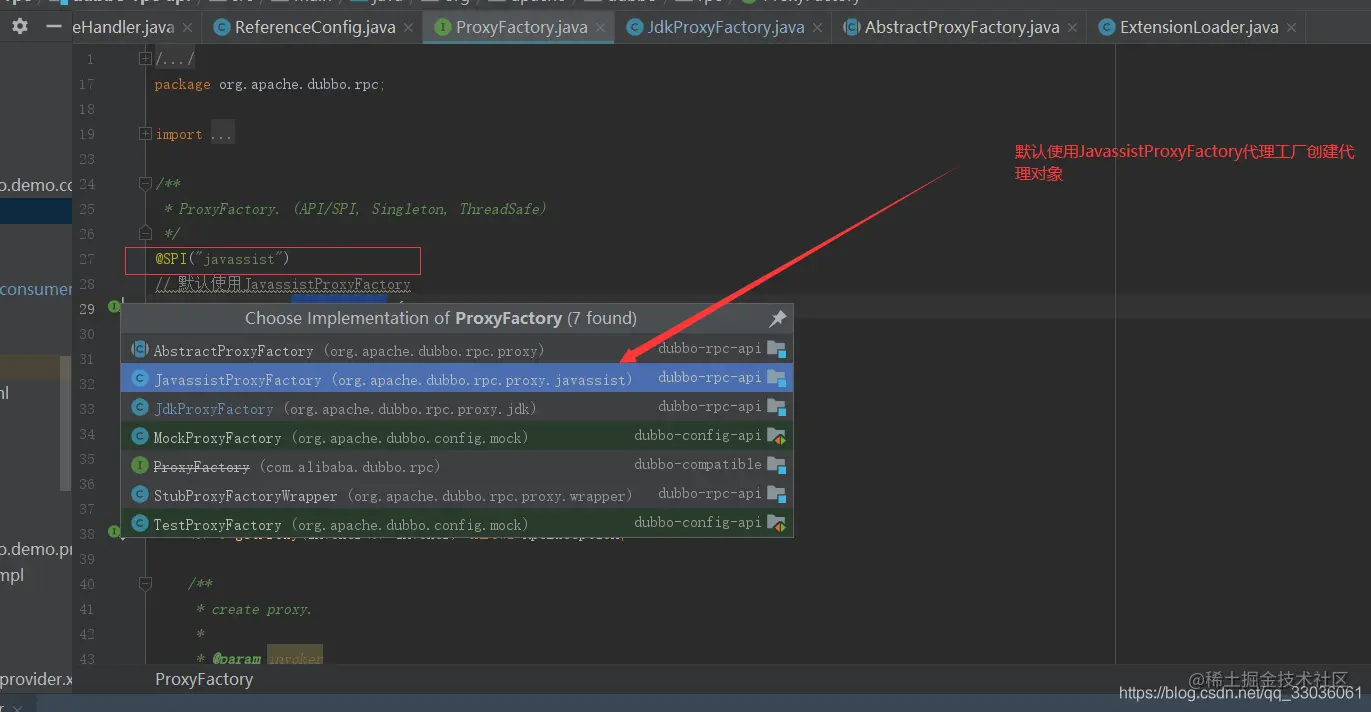This screenshot has height=712, width=1371.
Task: Click the interface icon beside strikethrough ProxyFactory entry
Action: tap(140, 466)
